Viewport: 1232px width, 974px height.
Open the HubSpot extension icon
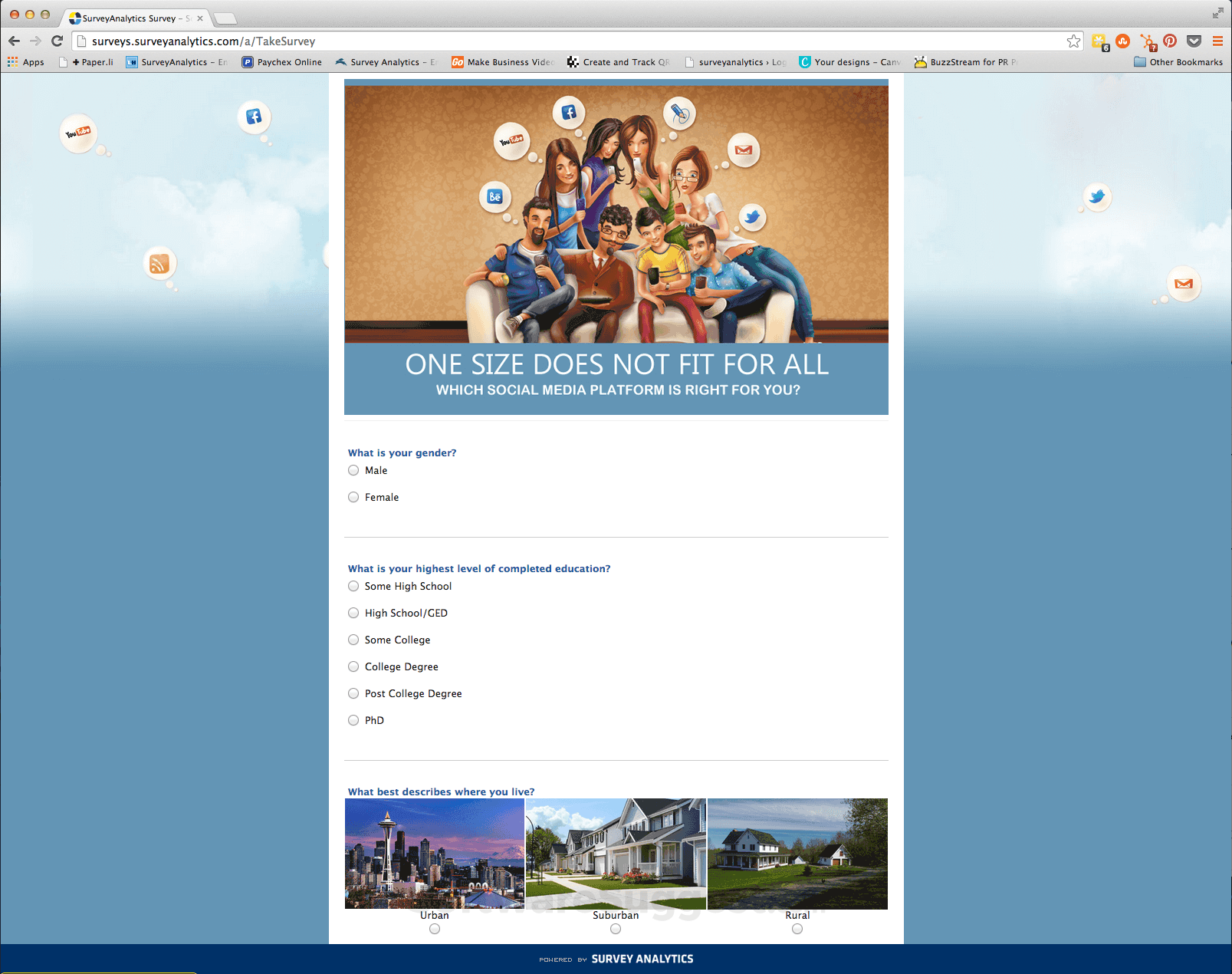click(1148, 42)
